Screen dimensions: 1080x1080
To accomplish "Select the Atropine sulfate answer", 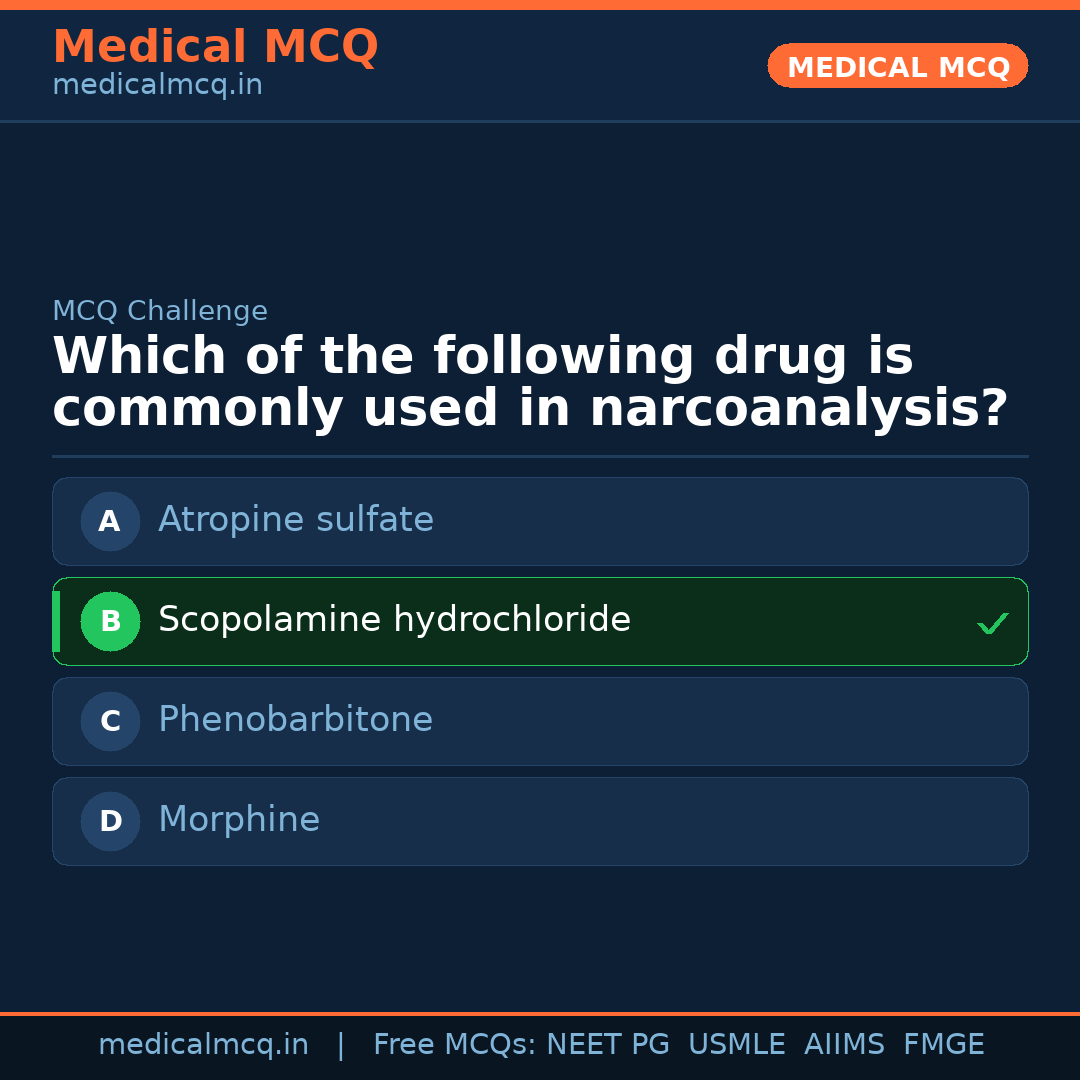I will tap(296, 520).
